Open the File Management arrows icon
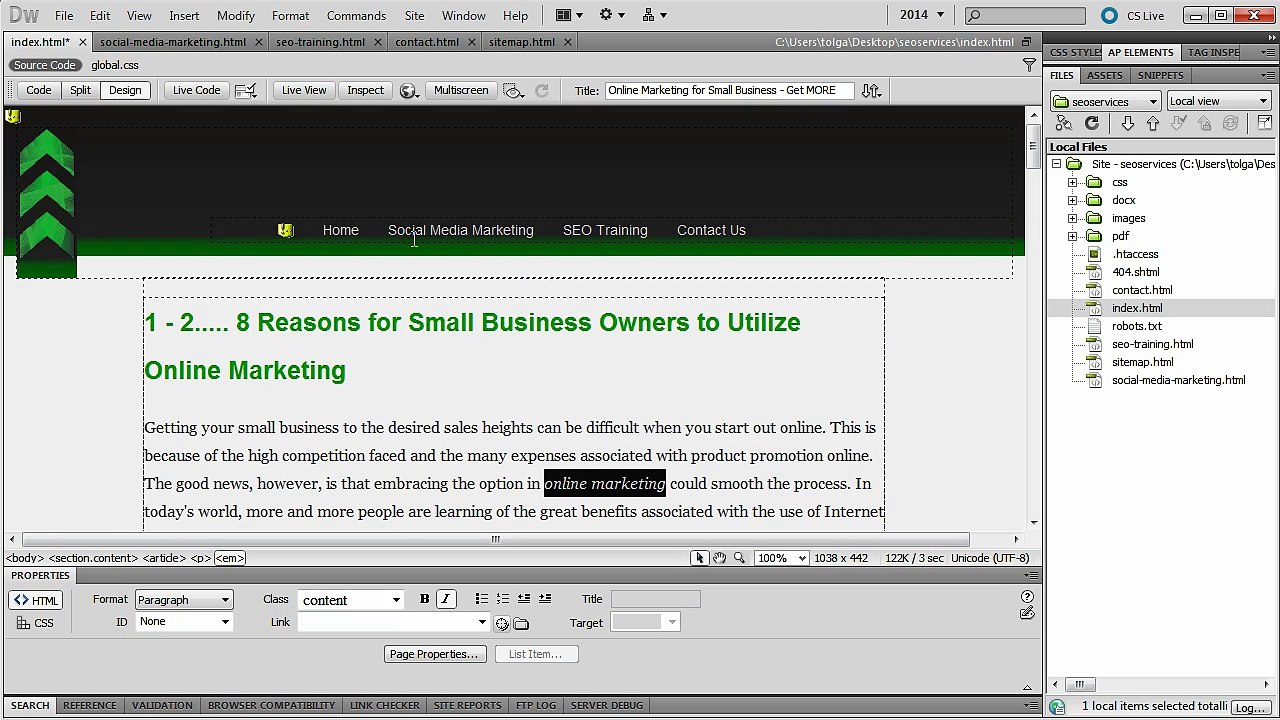 pos(872,90)
